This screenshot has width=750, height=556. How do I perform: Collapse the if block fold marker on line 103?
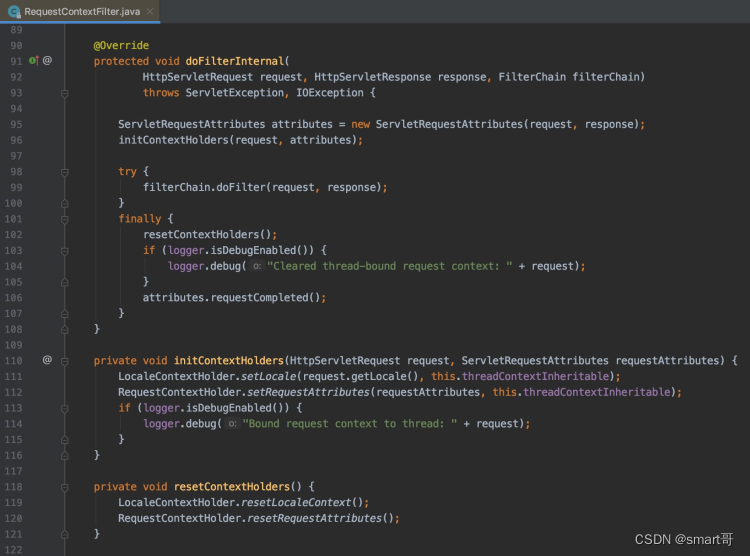coord(65,251)
